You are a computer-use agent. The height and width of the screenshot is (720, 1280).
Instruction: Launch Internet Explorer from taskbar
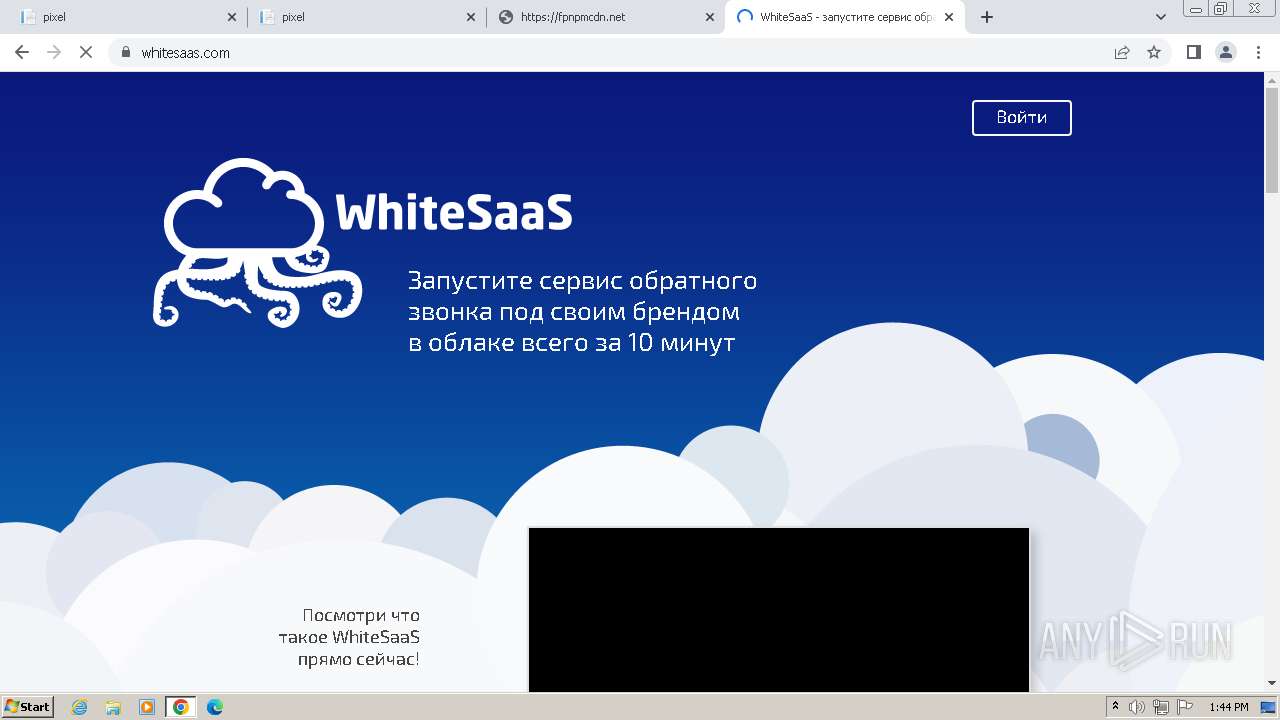(80, 707)
